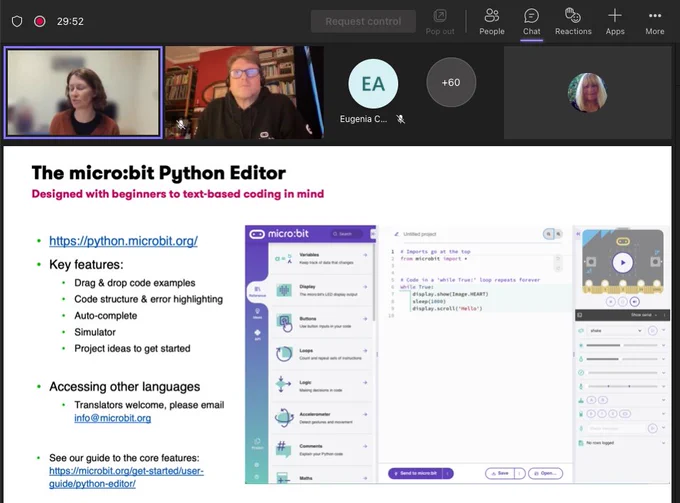Collapse the micro:bit sidebar panel
This screenshot has width=680, height=503.
(373, 234)
